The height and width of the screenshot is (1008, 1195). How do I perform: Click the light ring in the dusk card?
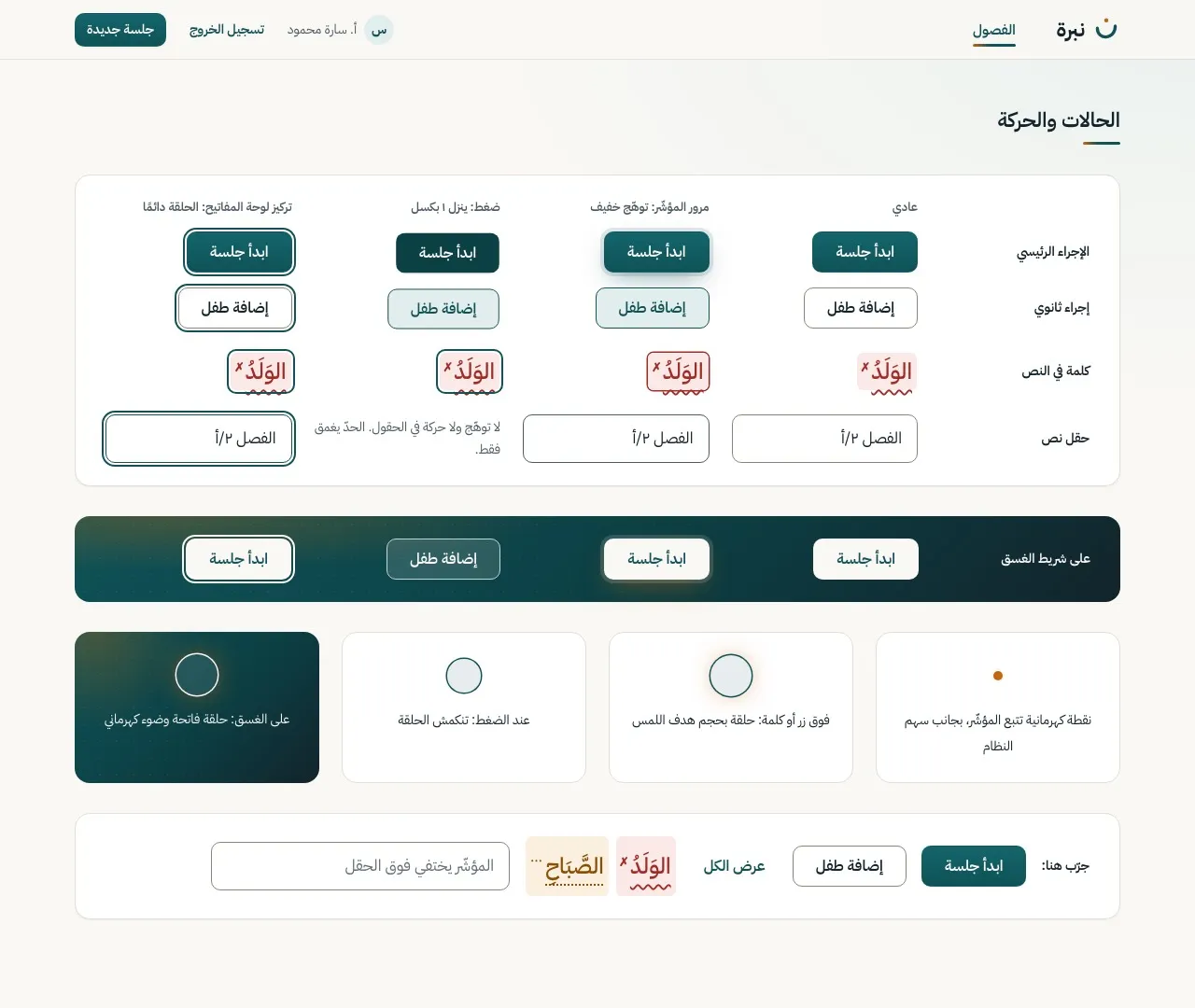click(x=197, y=675)
